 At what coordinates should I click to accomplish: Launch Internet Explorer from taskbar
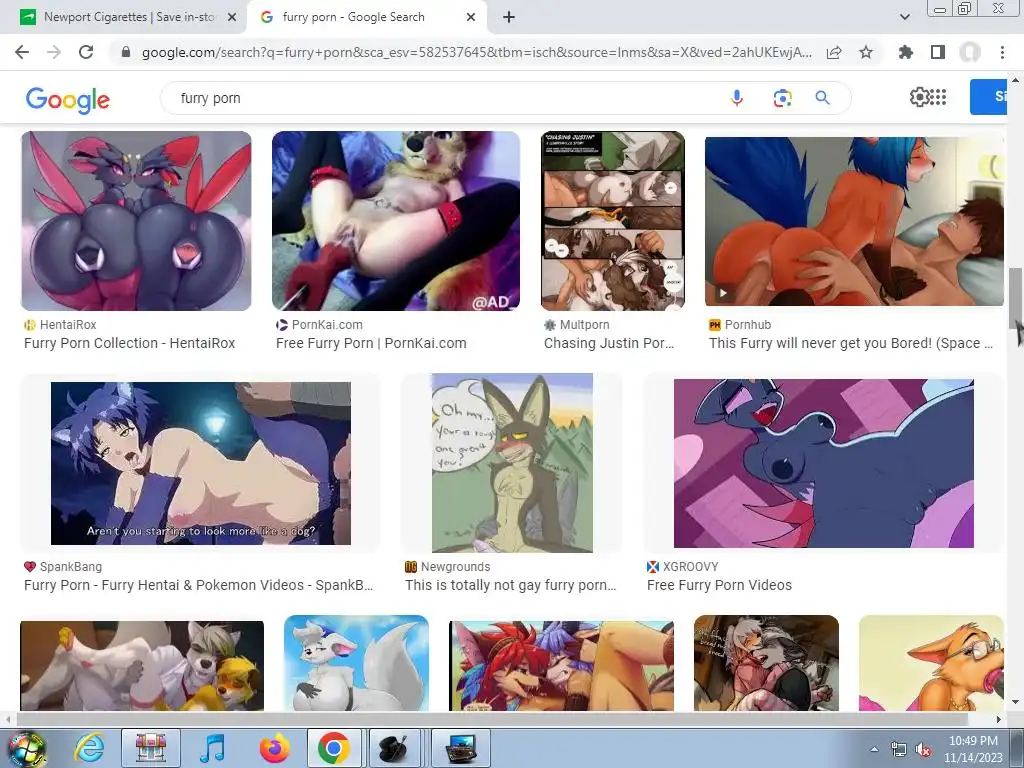pos(89,748)
